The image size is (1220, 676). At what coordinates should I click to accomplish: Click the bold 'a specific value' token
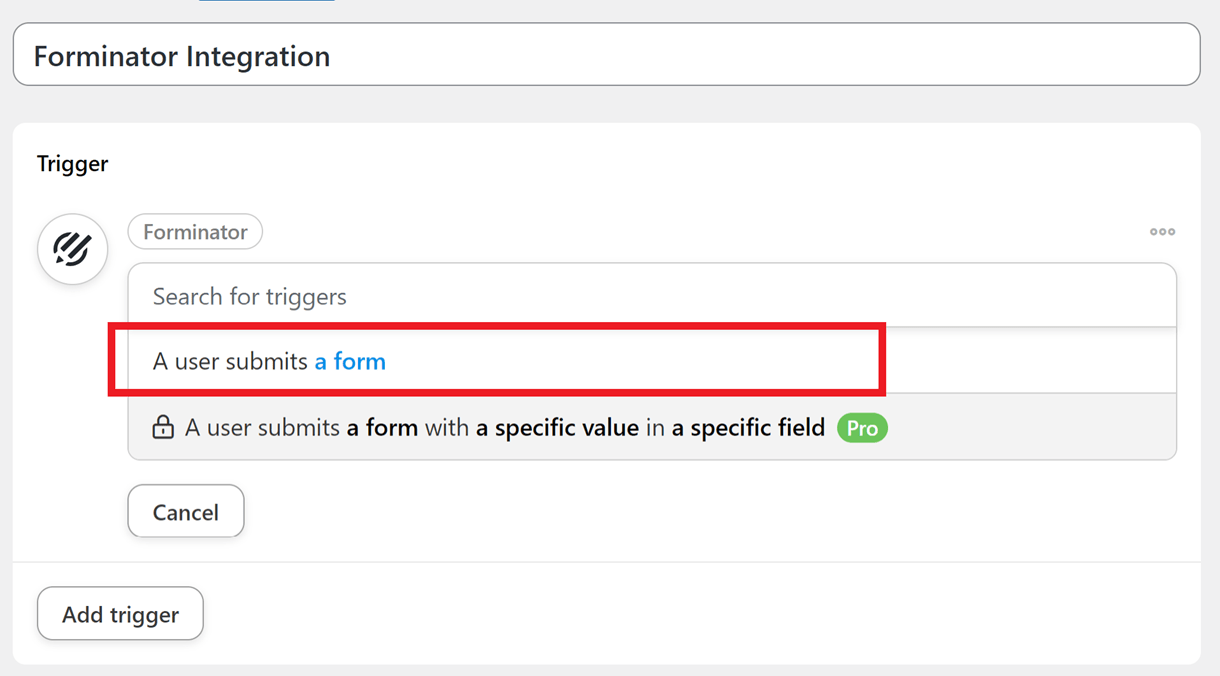[x=557, y=428]
